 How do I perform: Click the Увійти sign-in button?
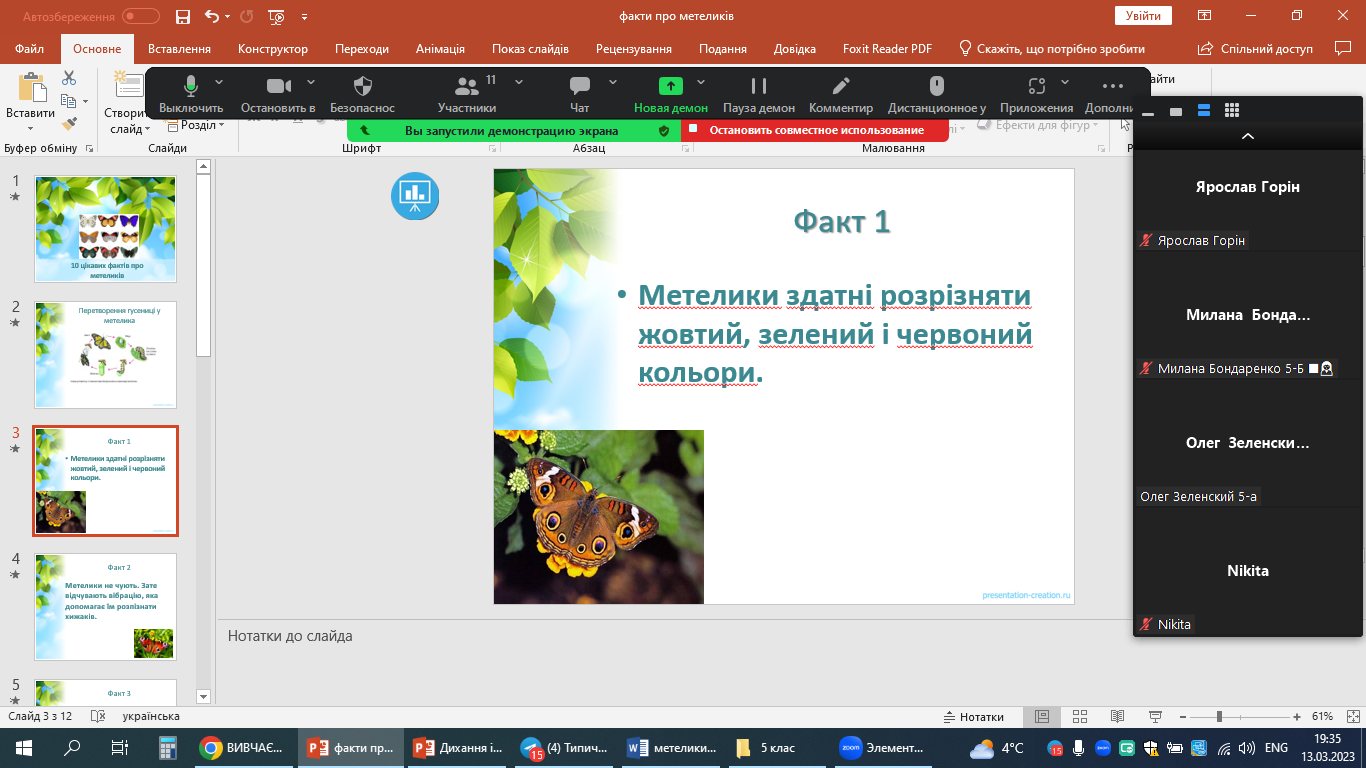tap(1143, 16)
